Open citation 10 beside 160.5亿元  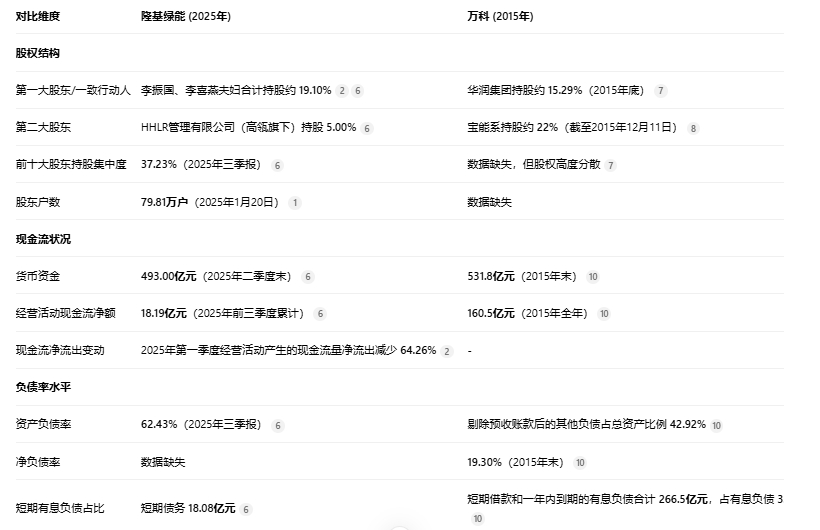(604, 314)
